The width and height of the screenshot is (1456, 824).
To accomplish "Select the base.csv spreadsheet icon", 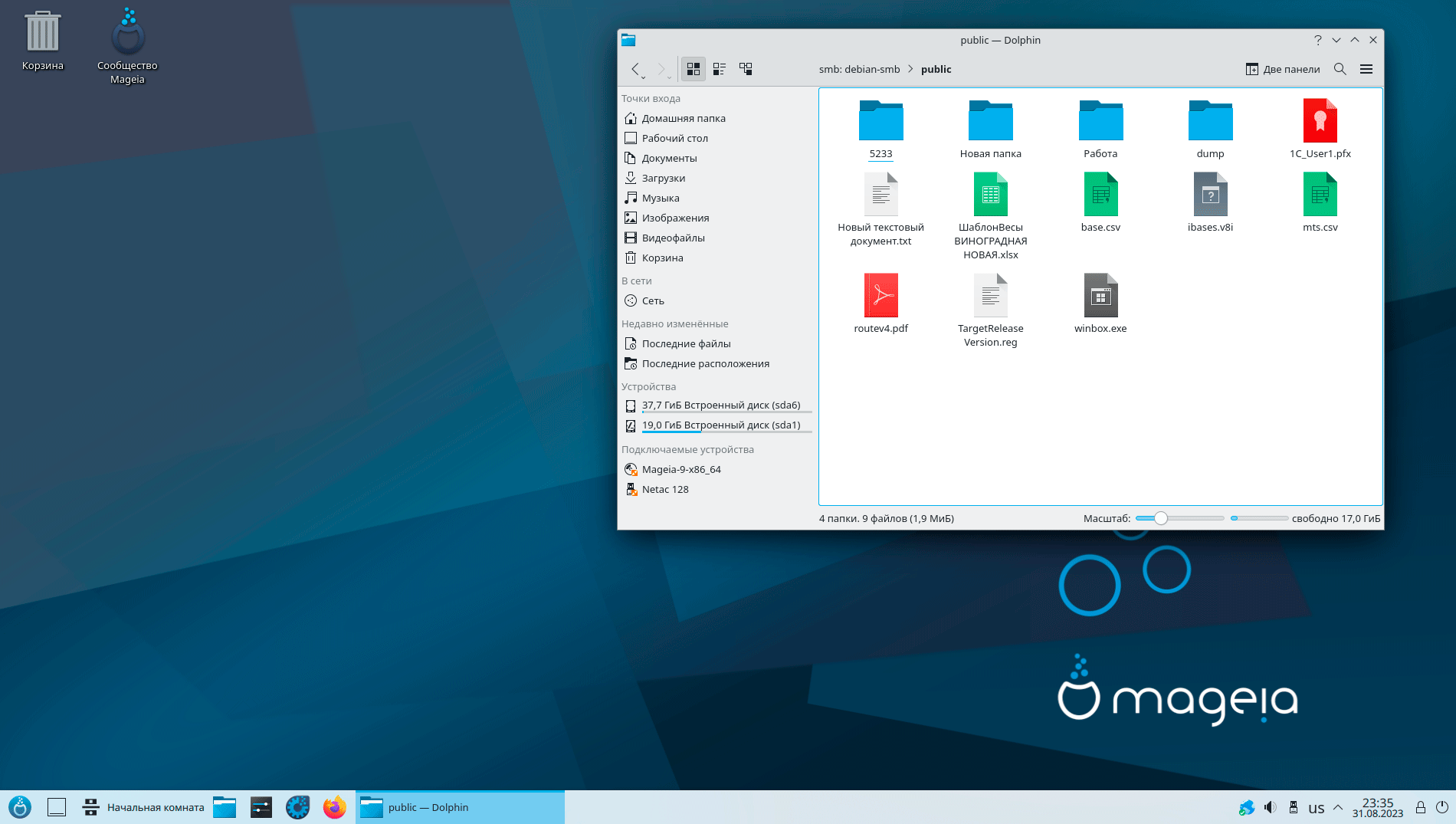I will pyautogui.click(x=1100, y=195).
